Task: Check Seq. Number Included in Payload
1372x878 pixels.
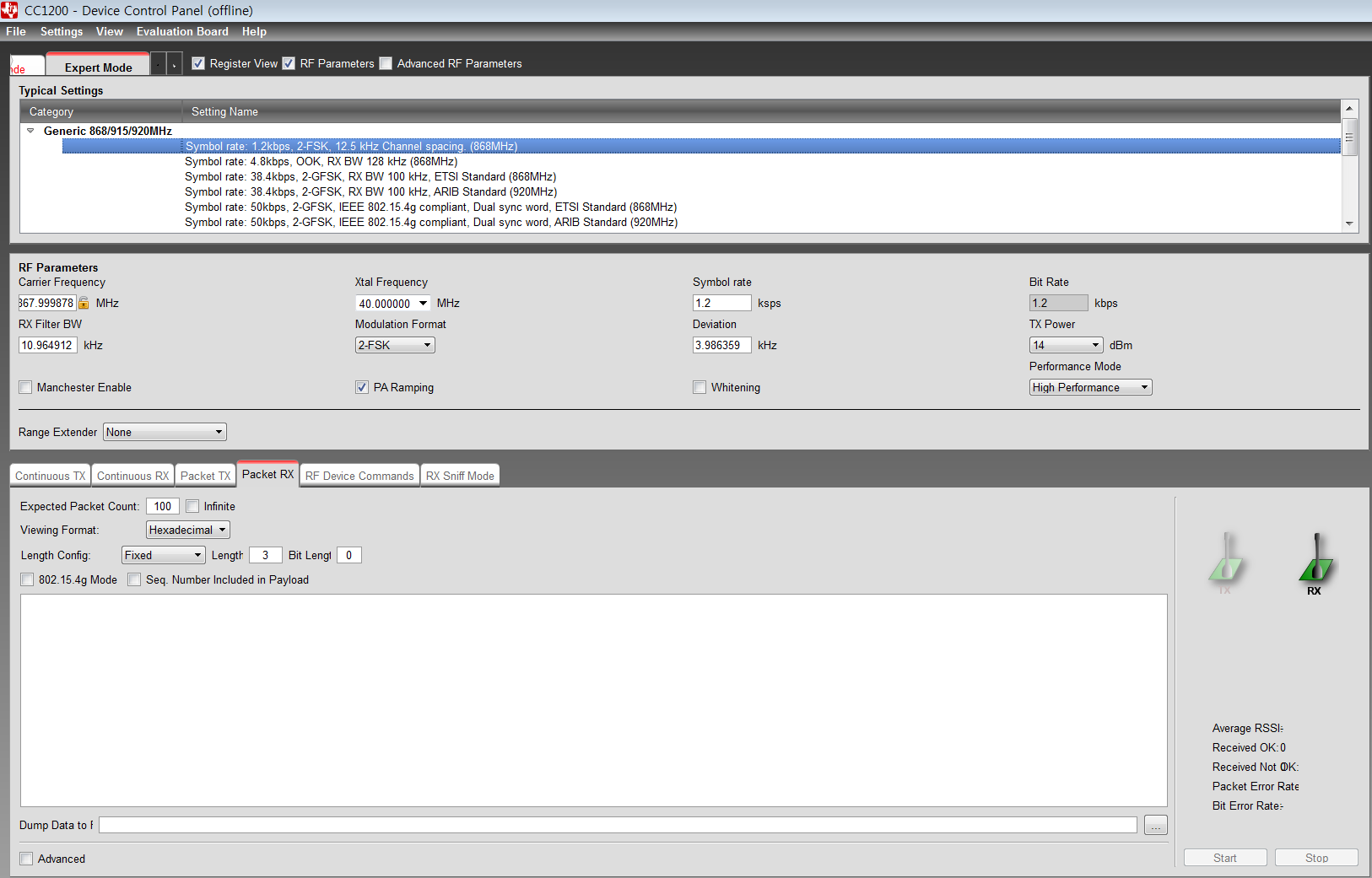Action: point(134,579)
